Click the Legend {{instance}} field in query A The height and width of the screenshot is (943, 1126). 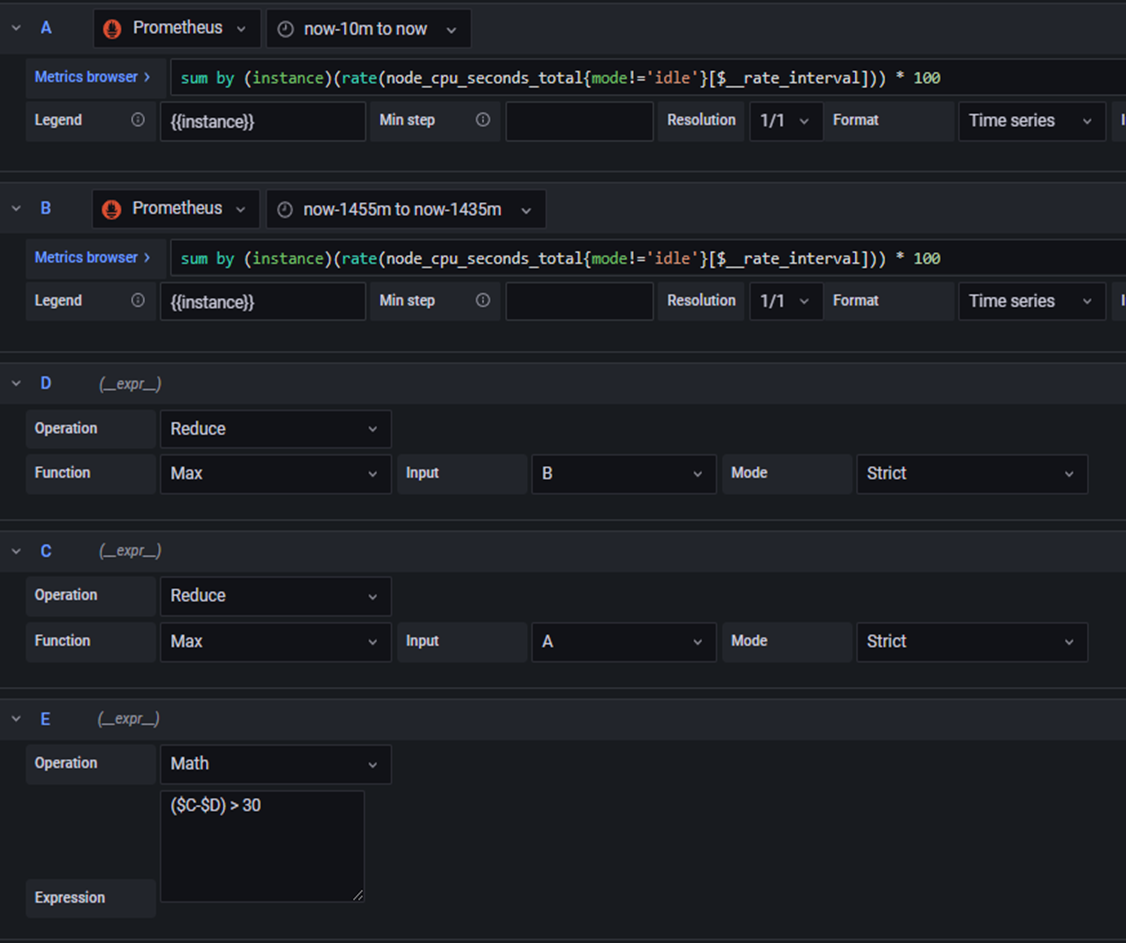click(263, 121)
